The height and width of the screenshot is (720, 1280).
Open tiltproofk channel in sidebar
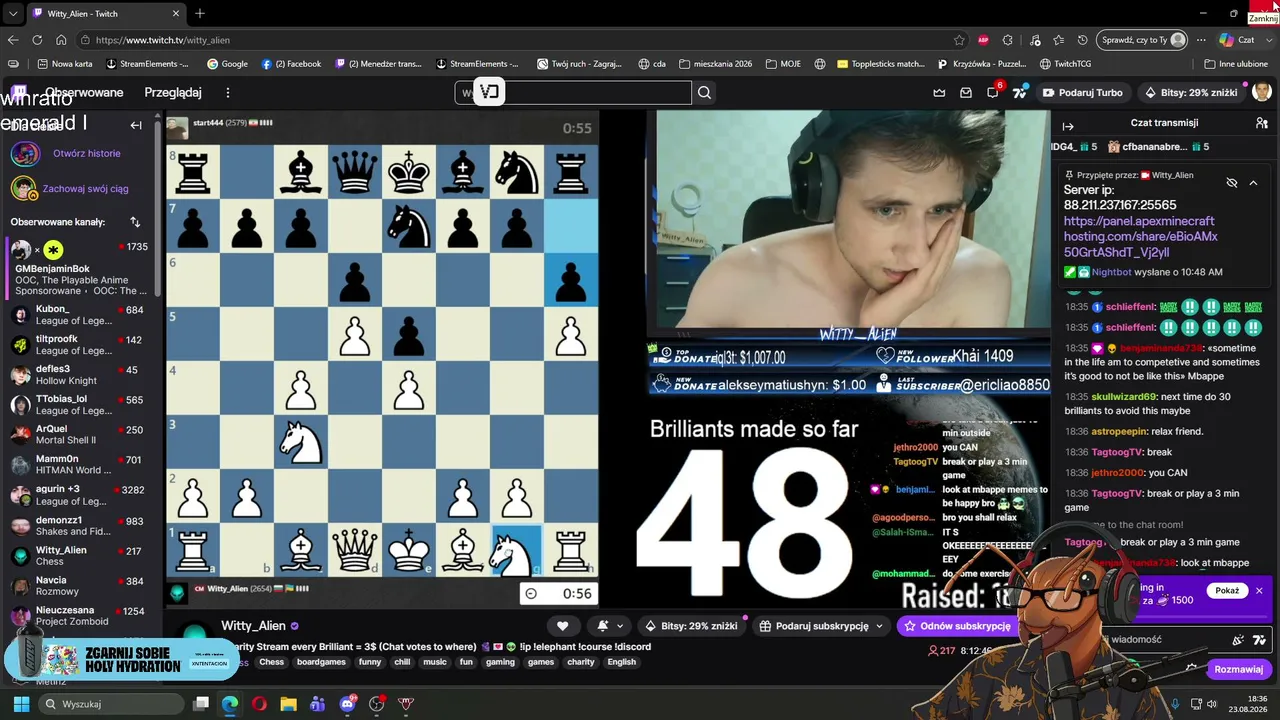[x=80, y=345]
